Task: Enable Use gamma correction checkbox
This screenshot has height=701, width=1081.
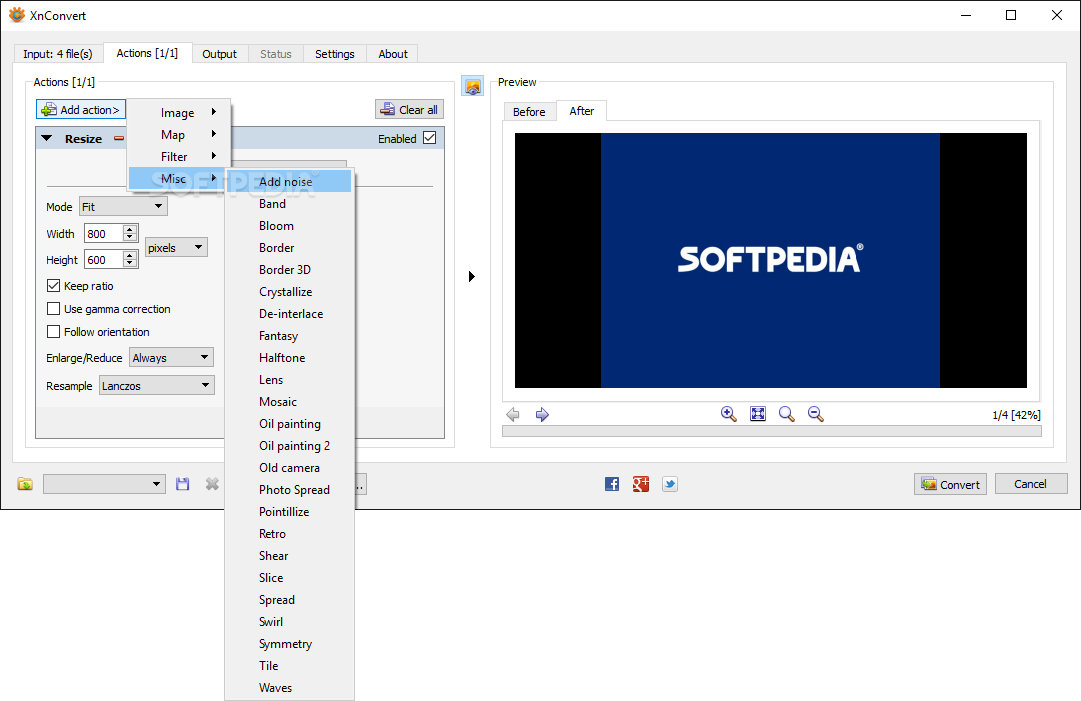Action: coord(53,309)
